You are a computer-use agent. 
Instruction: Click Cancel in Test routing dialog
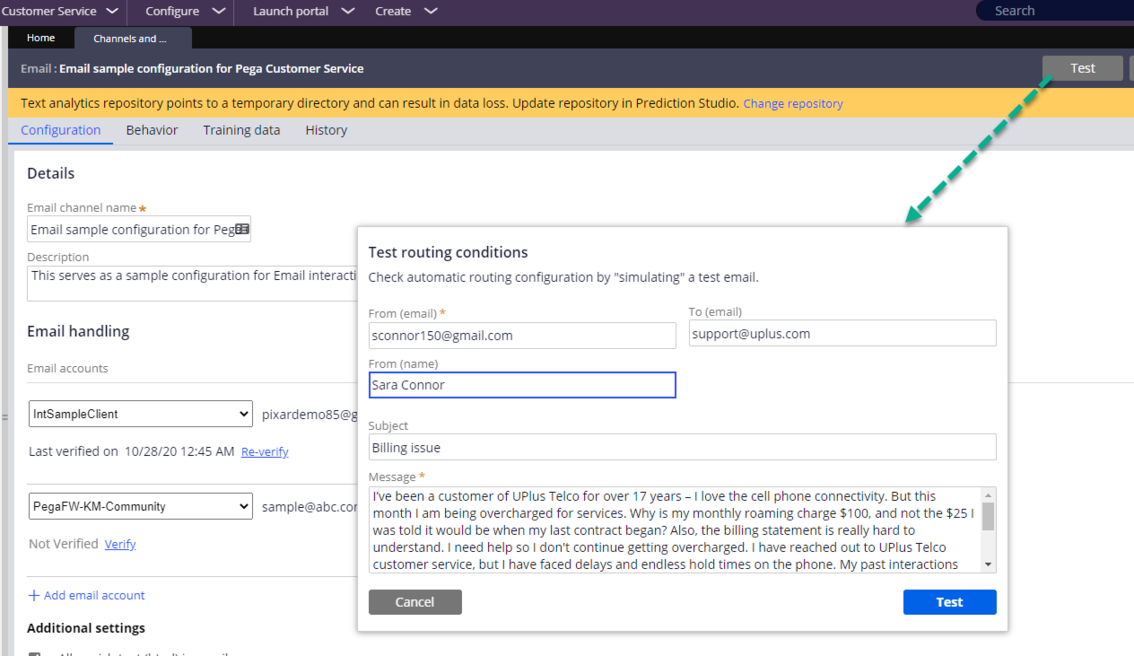click(x=415, y=602)
